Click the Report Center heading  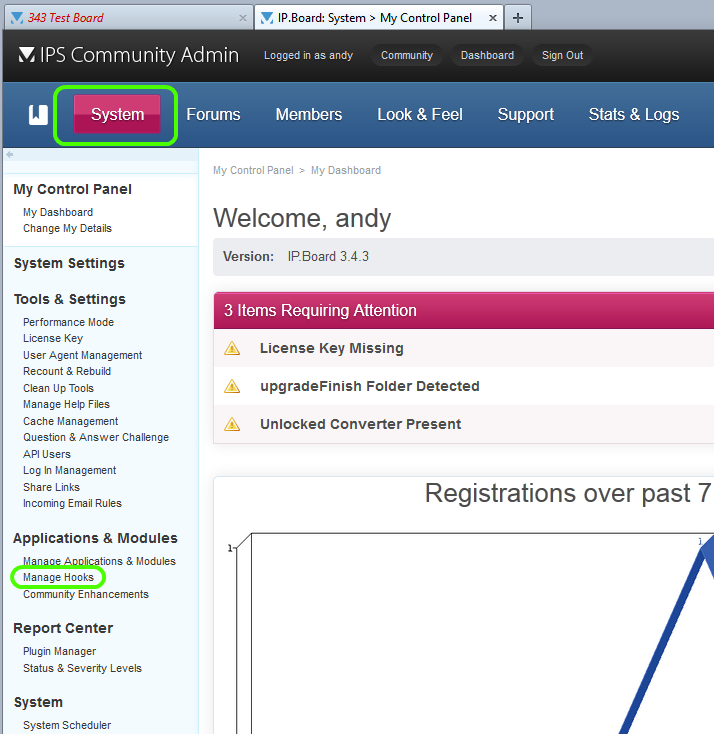(63, 628)
